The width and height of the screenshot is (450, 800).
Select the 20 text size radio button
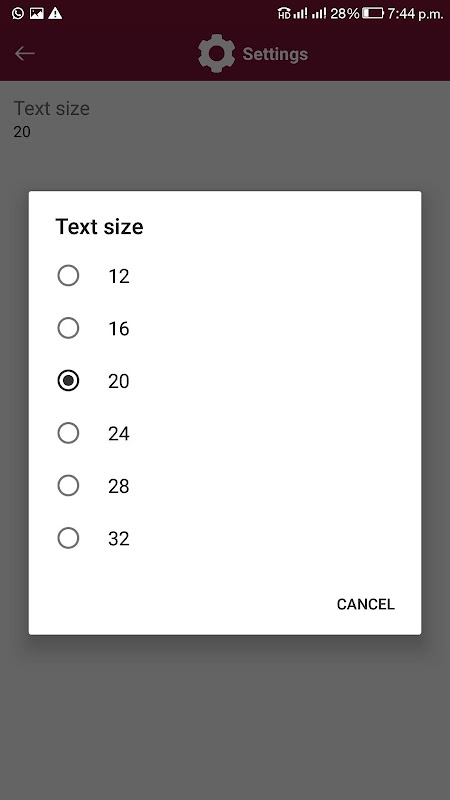tap(68, 381)
